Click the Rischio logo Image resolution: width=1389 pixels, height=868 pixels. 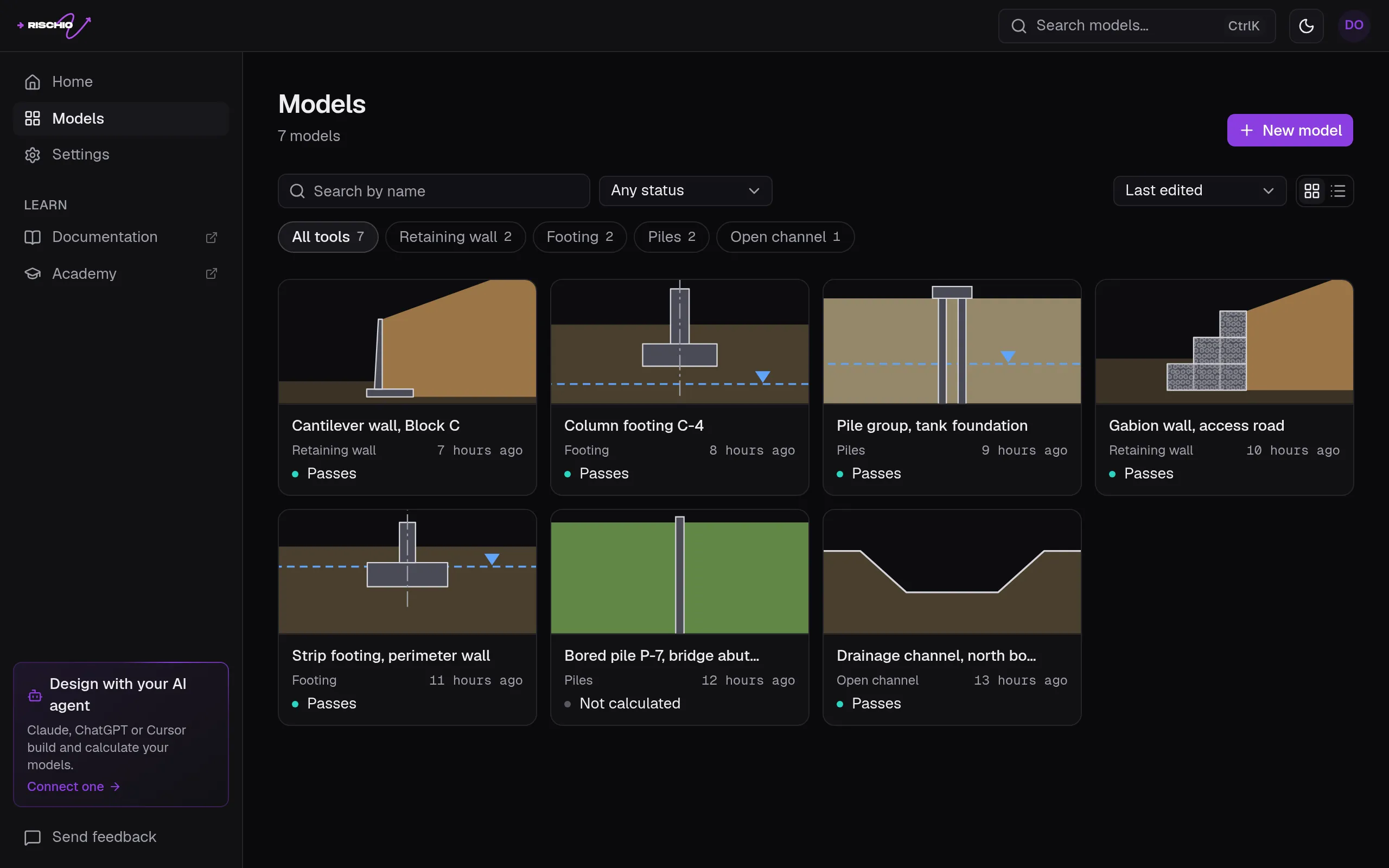pos(54,25)
